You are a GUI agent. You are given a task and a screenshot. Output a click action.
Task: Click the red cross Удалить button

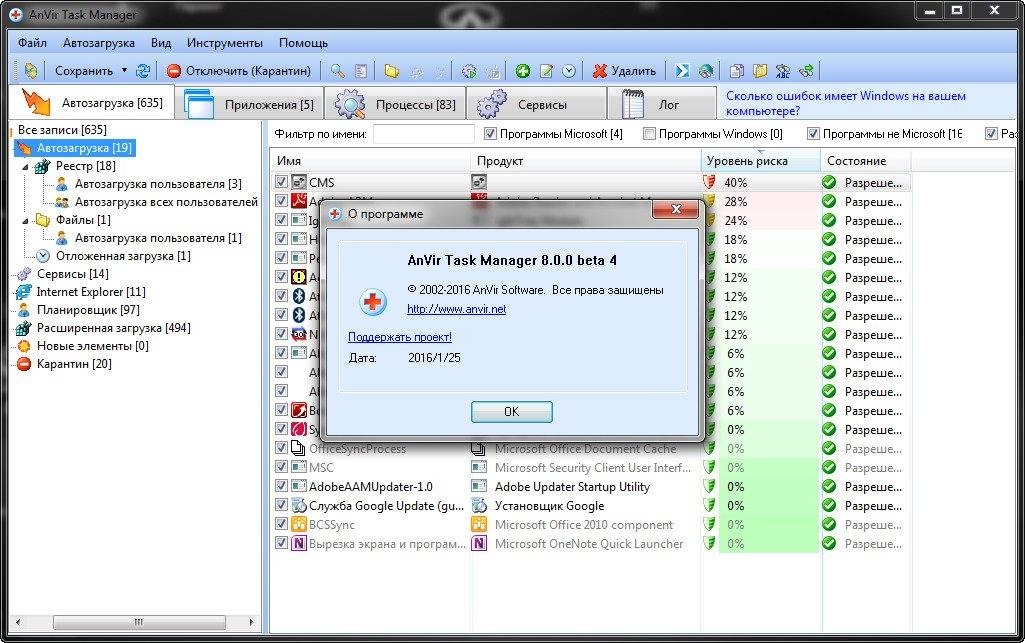(624, 71)
